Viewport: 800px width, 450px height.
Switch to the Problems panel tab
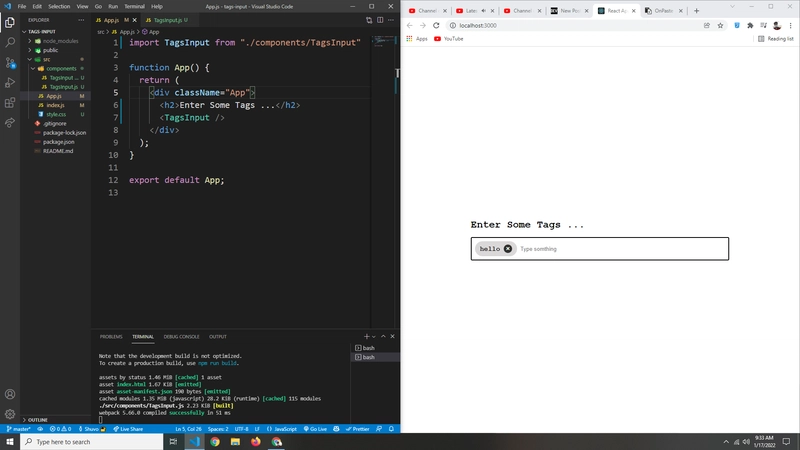click(x=111, y=337)
